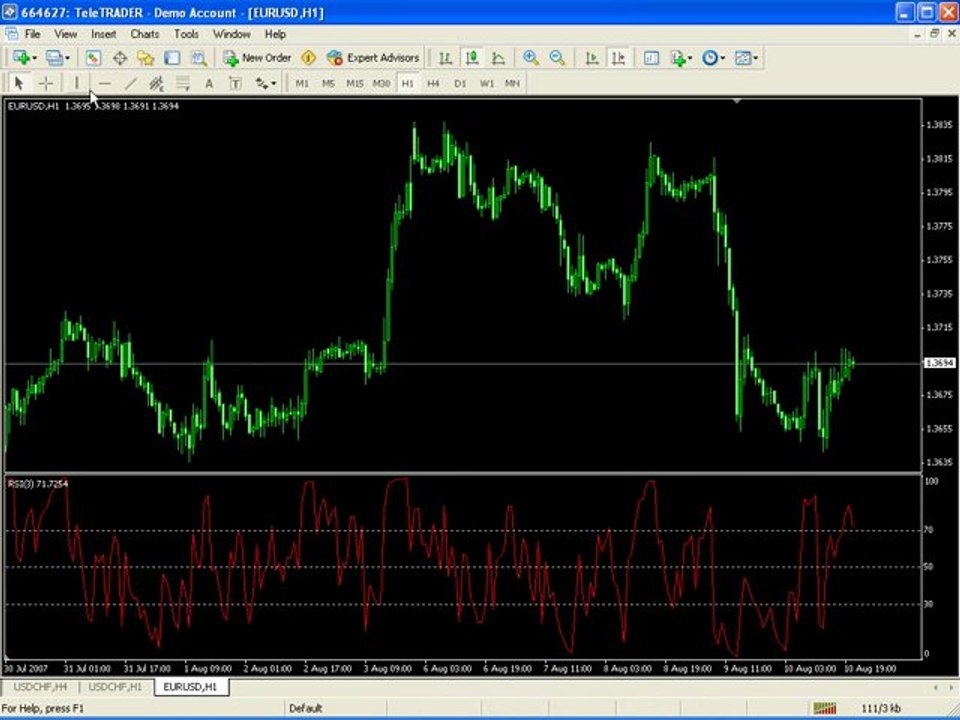Expand the New Chart dropdown arrow

pyautogui.click(x=34, y=58)
